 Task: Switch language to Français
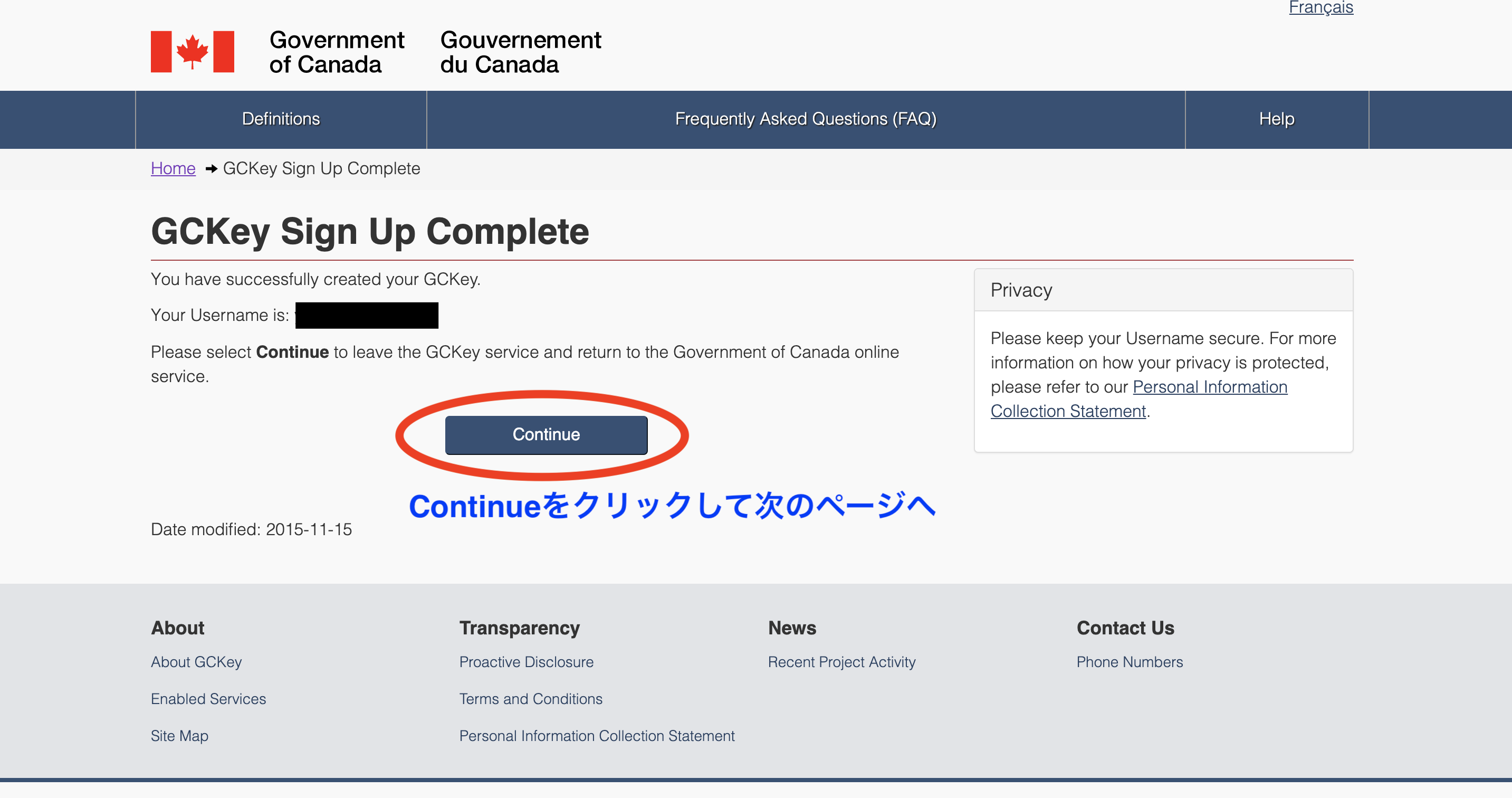1320,7
